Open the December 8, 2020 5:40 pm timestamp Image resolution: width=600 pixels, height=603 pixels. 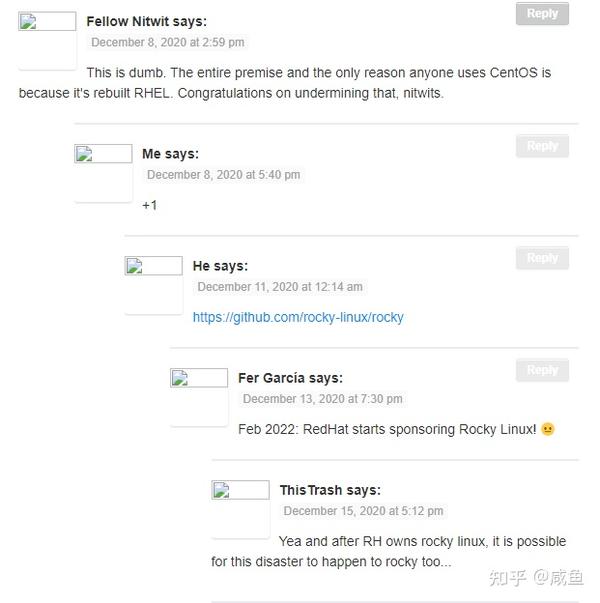click(223, 174)
